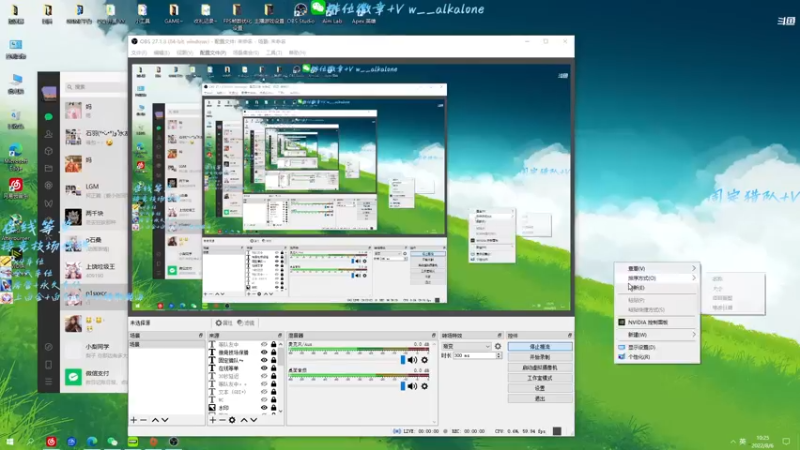The height and width of the screenshot is (450, 800).
Task: Open 设置 settings button in Controls
Action: pyautogui.click(x=540, y=388)
